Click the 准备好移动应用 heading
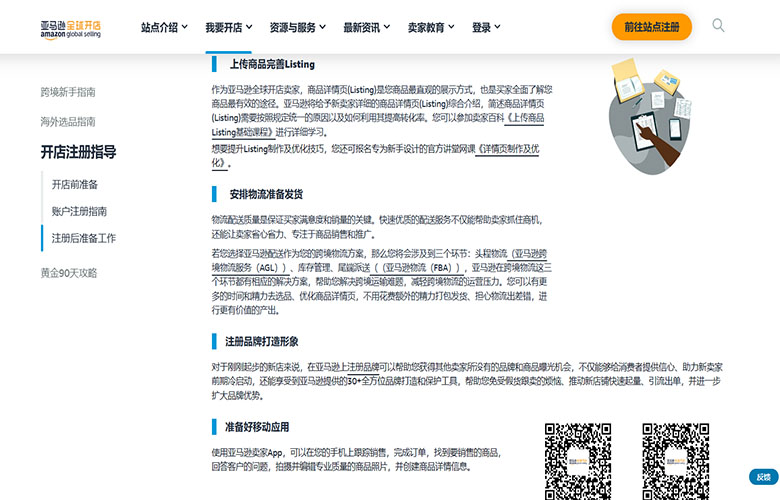The image size is (780, 500). (257, 427)
